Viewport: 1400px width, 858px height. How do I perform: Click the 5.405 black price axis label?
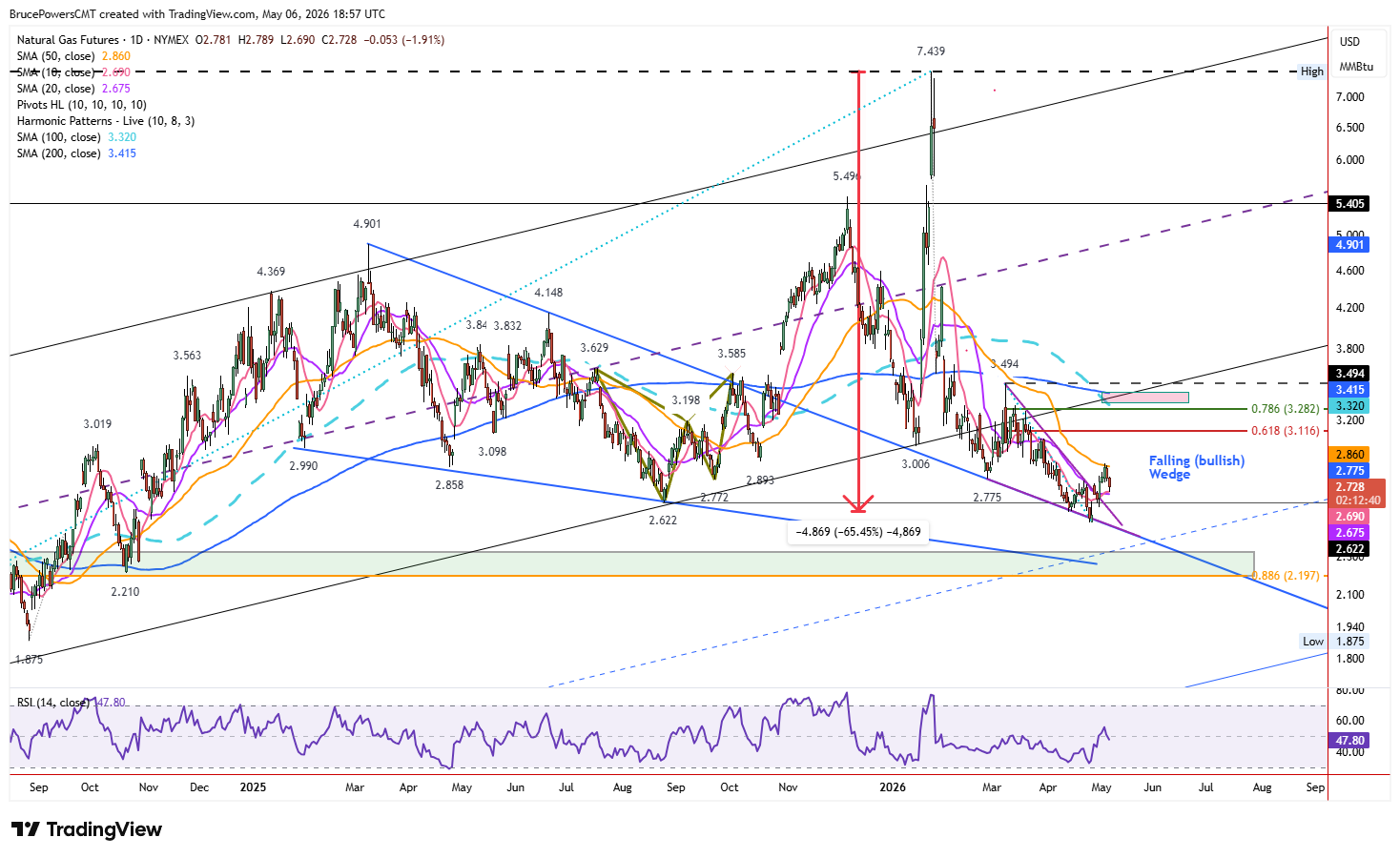1349,204
